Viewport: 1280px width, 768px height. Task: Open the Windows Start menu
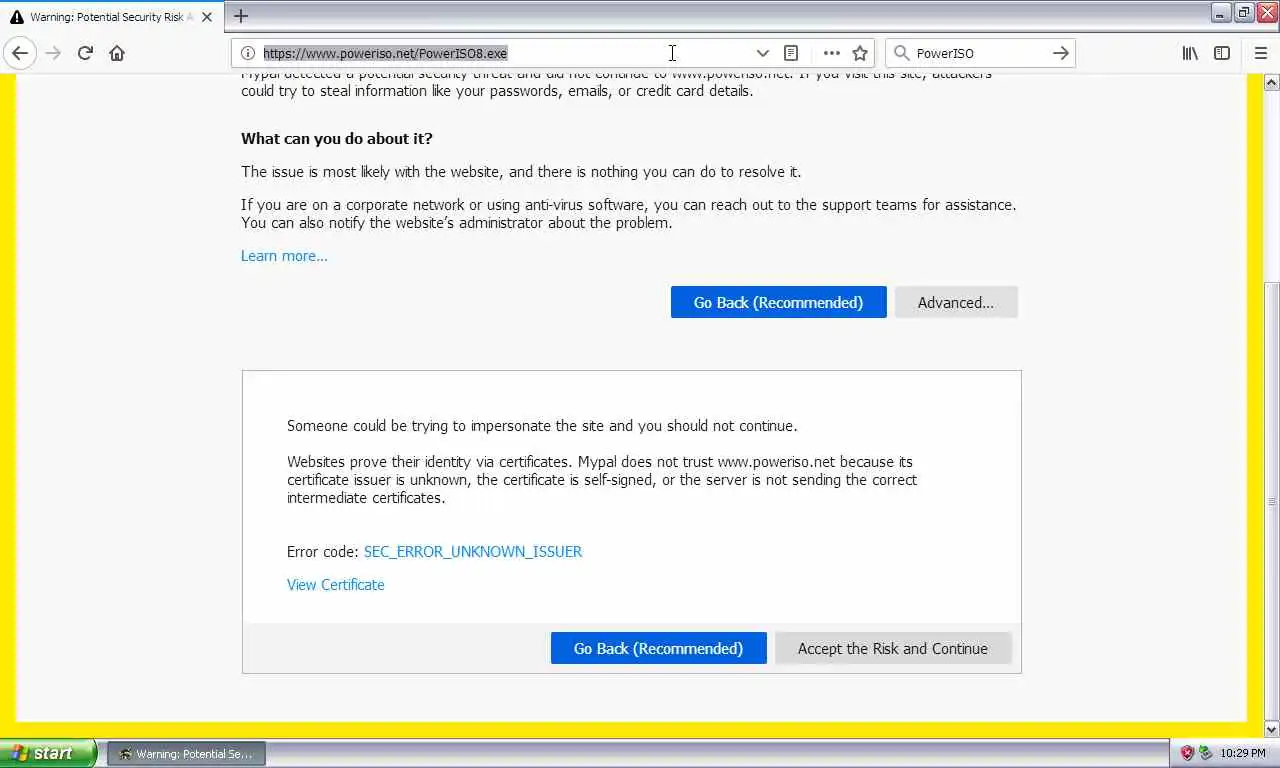pos(48,753)
